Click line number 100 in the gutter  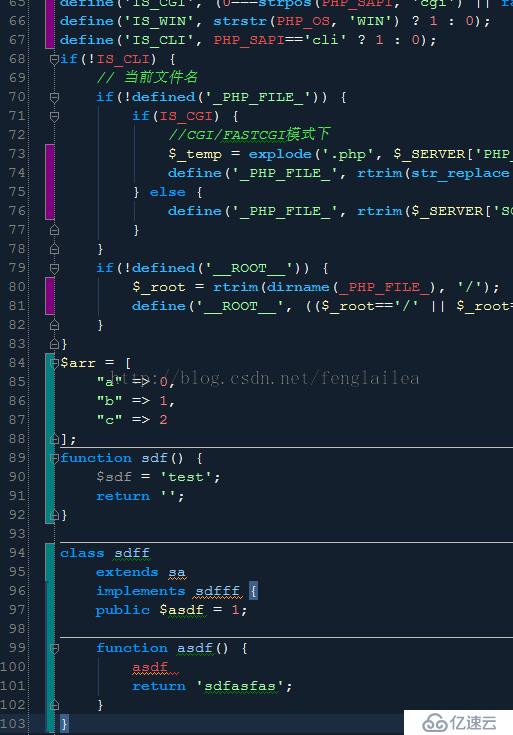(13, 667)
